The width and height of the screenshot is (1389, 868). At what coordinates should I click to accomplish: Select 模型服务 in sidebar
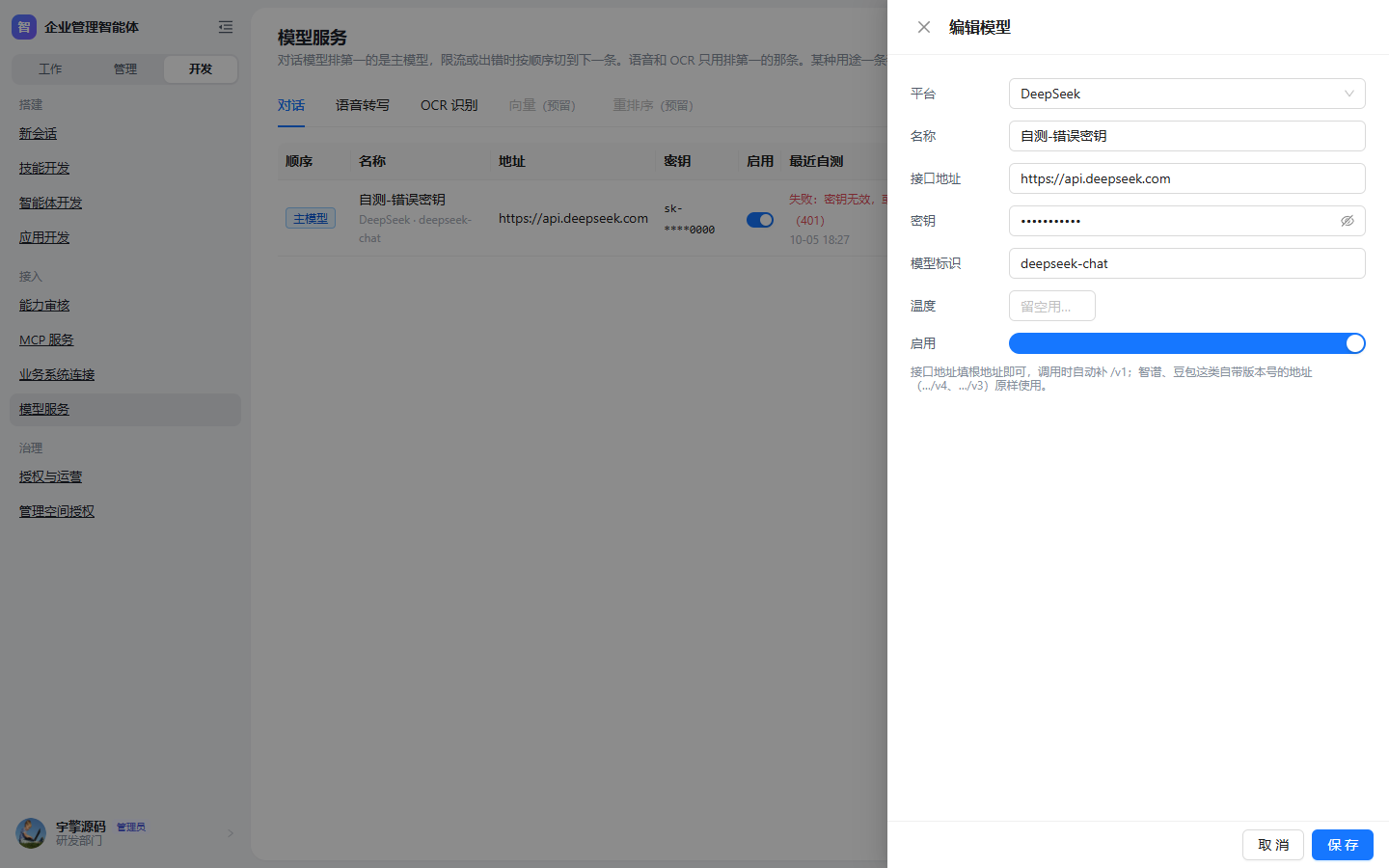tap(125, 410)
